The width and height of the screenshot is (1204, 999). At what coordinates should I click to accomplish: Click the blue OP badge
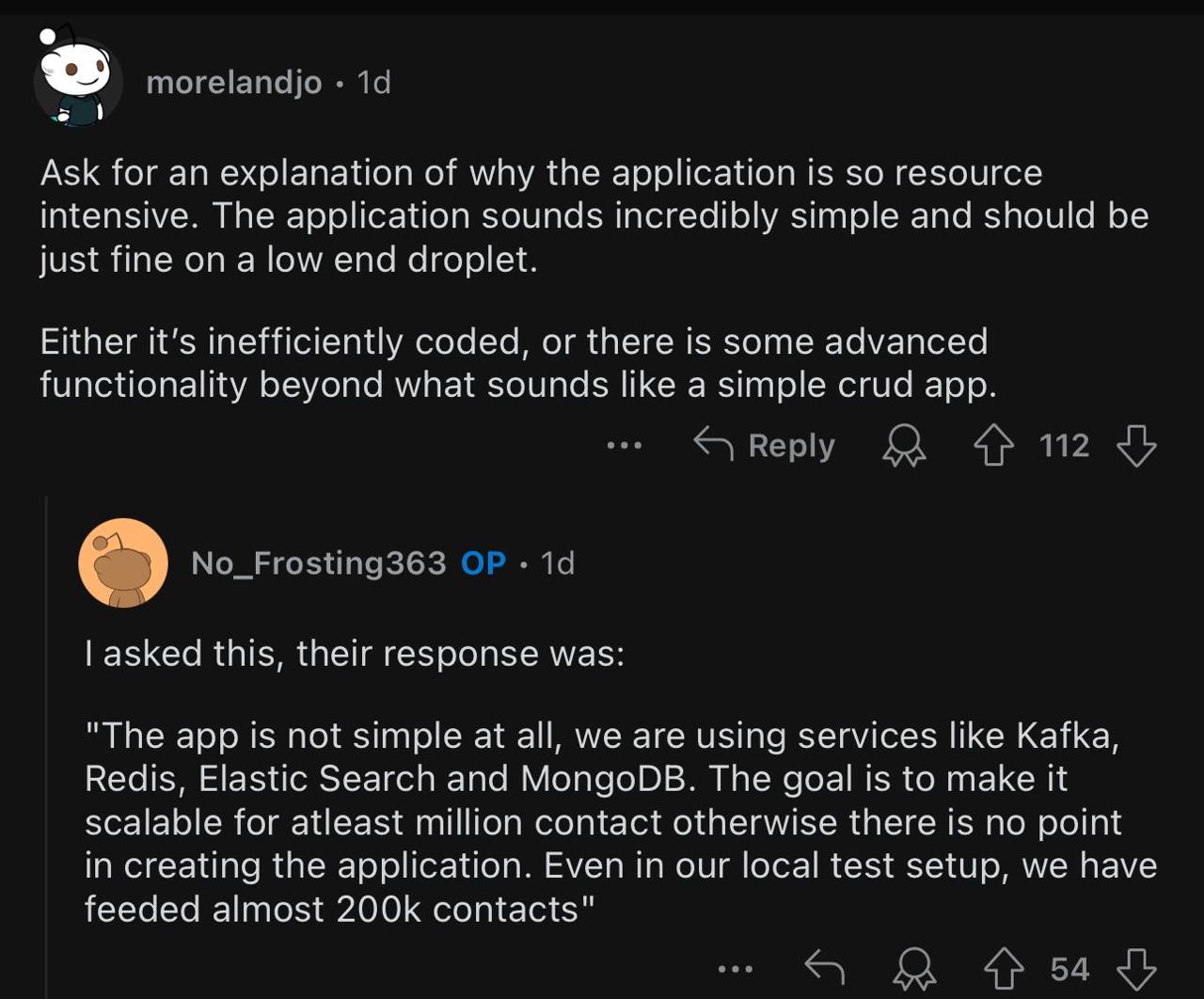483,563
